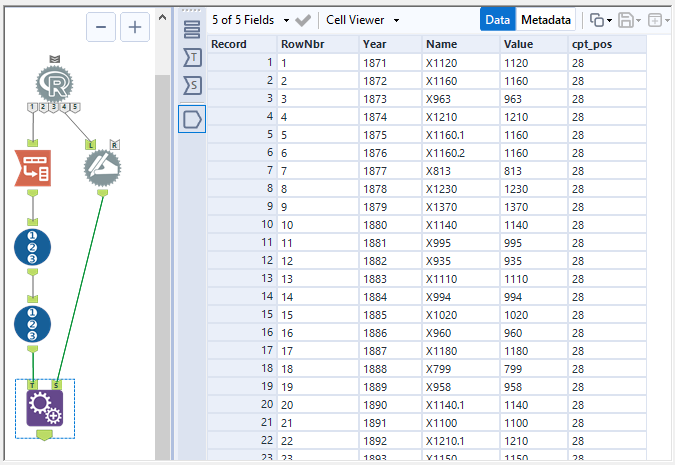This screenshot has height=465, width=675.
Task: Select the T input anchor in results sidebar
Action: click(192, 57)
